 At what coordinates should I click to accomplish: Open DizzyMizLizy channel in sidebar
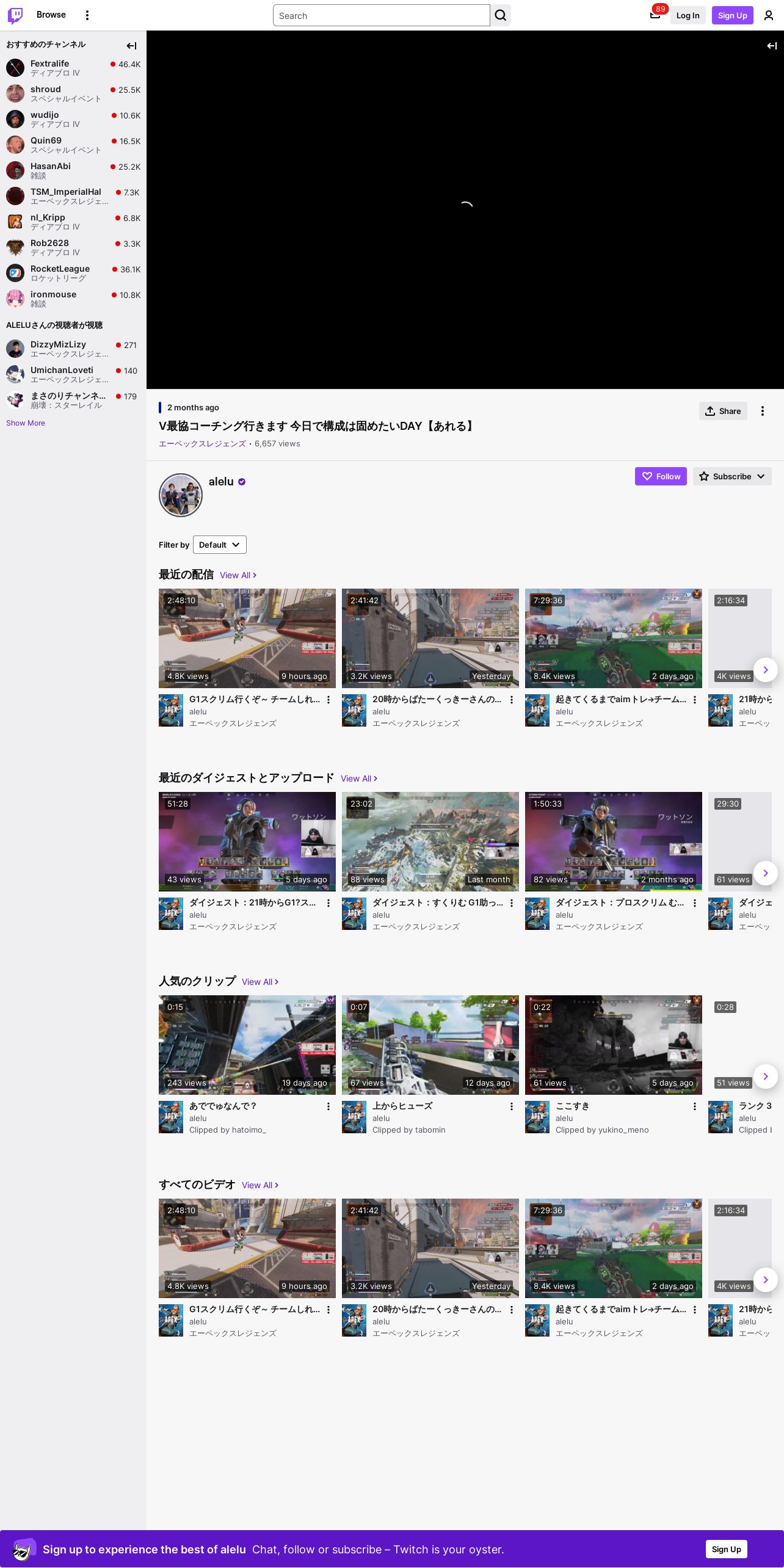(x=73, y=349)
